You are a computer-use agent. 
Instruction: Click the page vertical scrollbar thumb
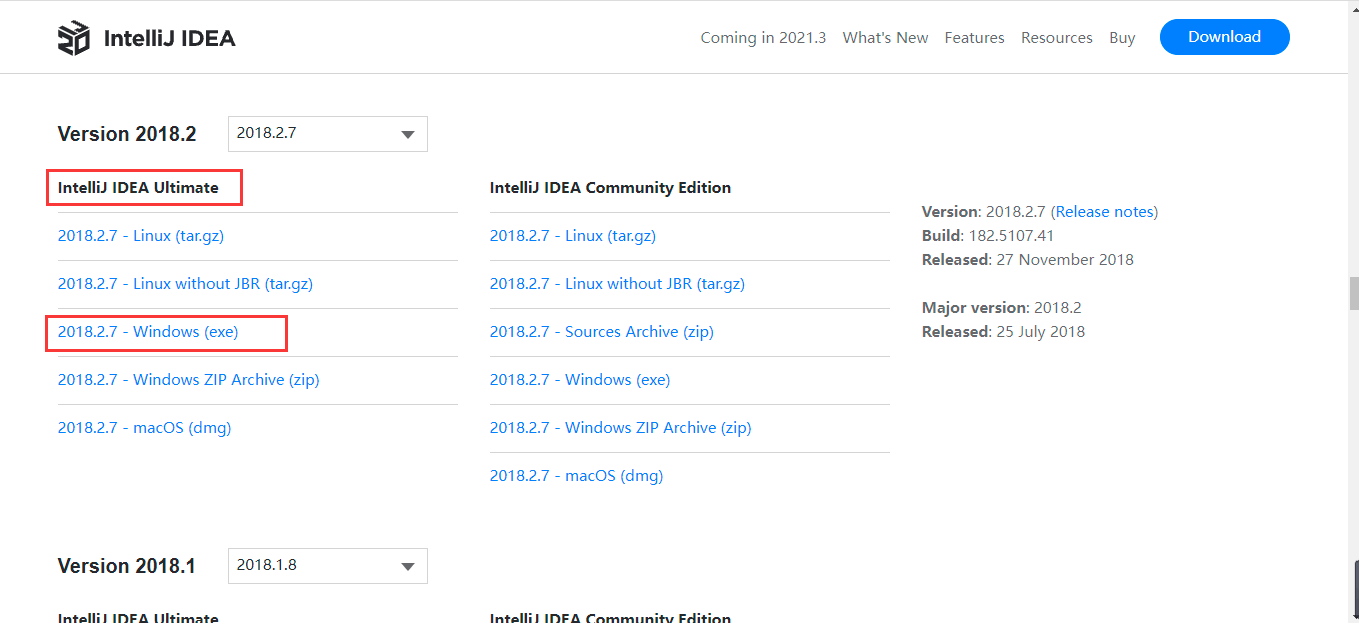coord(1353,293)
